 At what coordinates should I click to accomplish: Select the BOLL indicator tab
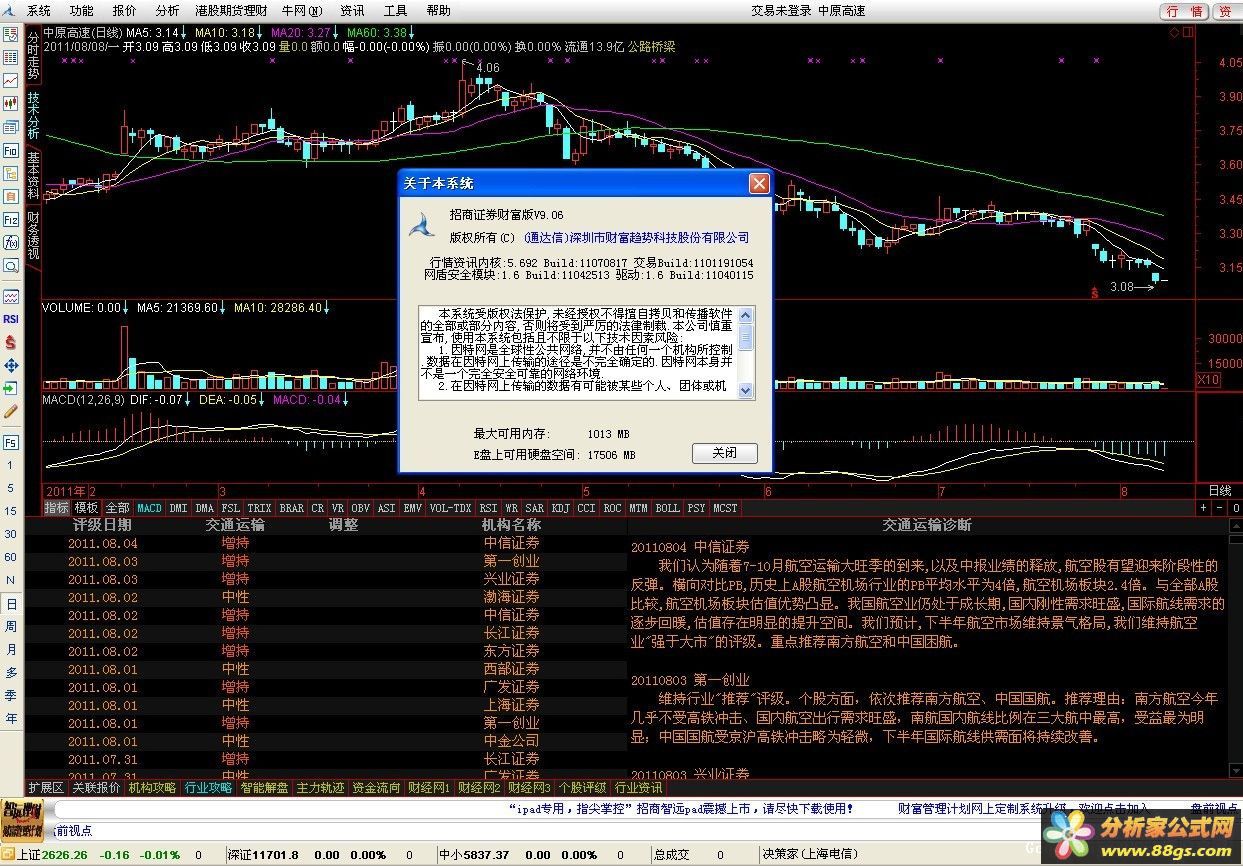click(x=667, y=508)
